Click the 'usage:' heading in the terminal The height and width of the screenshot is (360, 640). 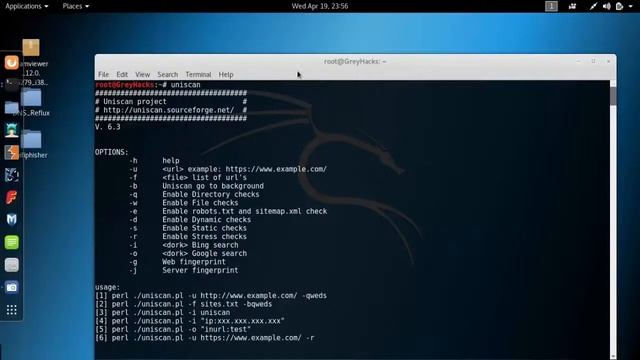[107, 287]
